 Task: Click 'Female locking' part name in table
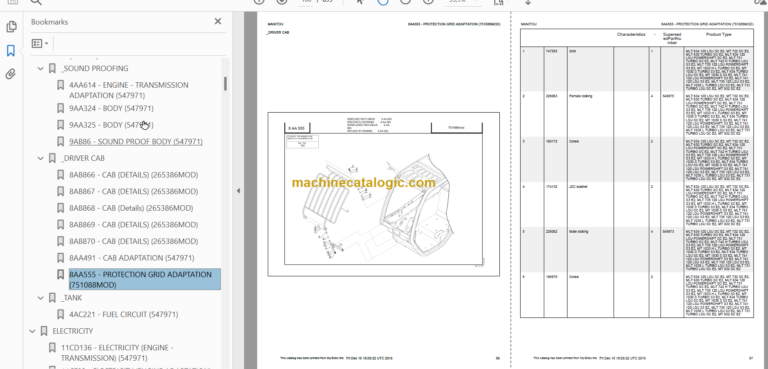point(580,96)
